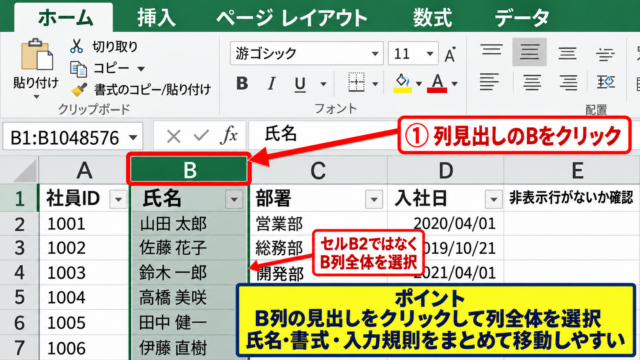Toggle Italic formatting

pos(271,84)
